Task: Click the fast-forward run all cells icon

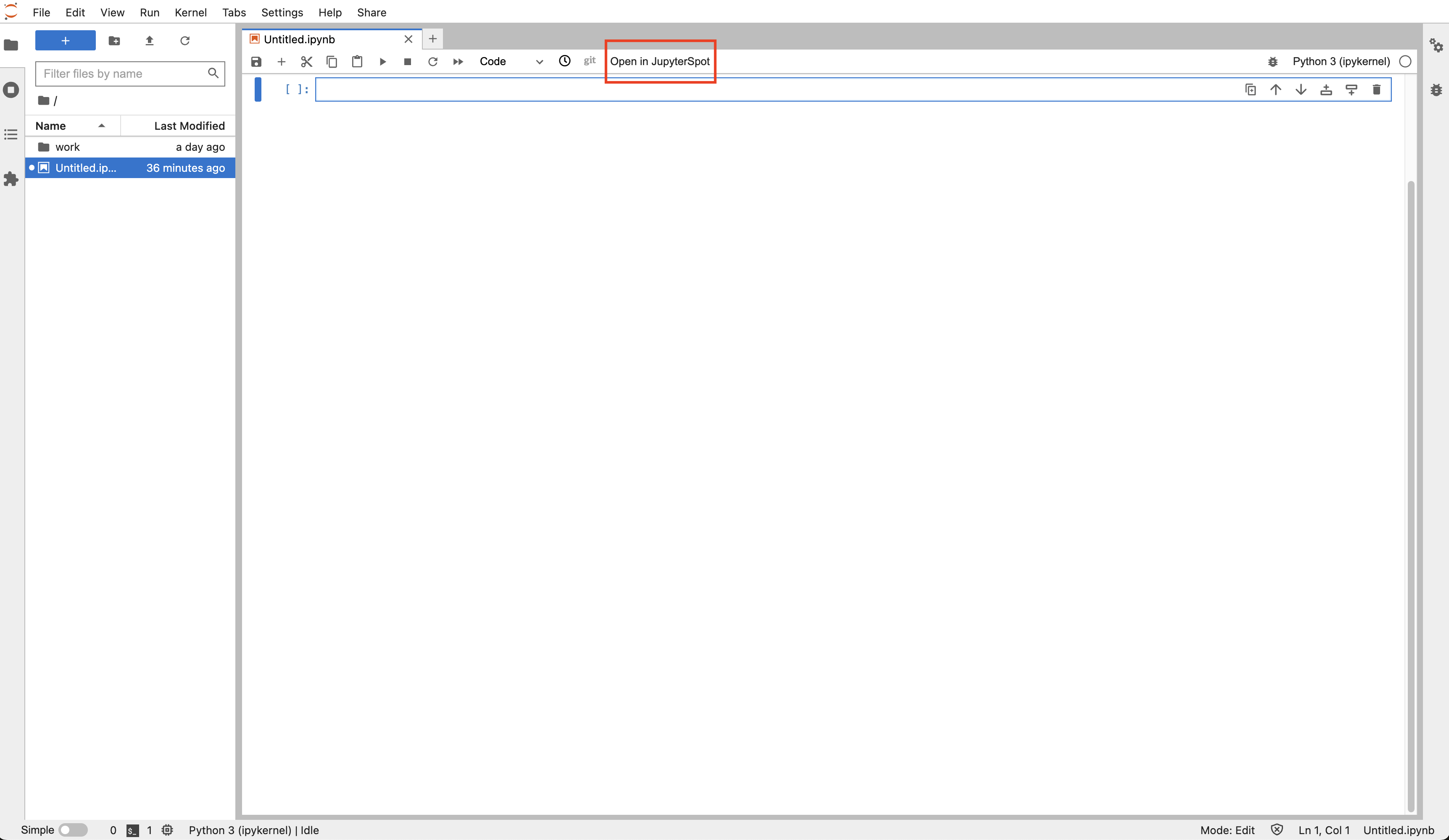Action: (456, 61)
